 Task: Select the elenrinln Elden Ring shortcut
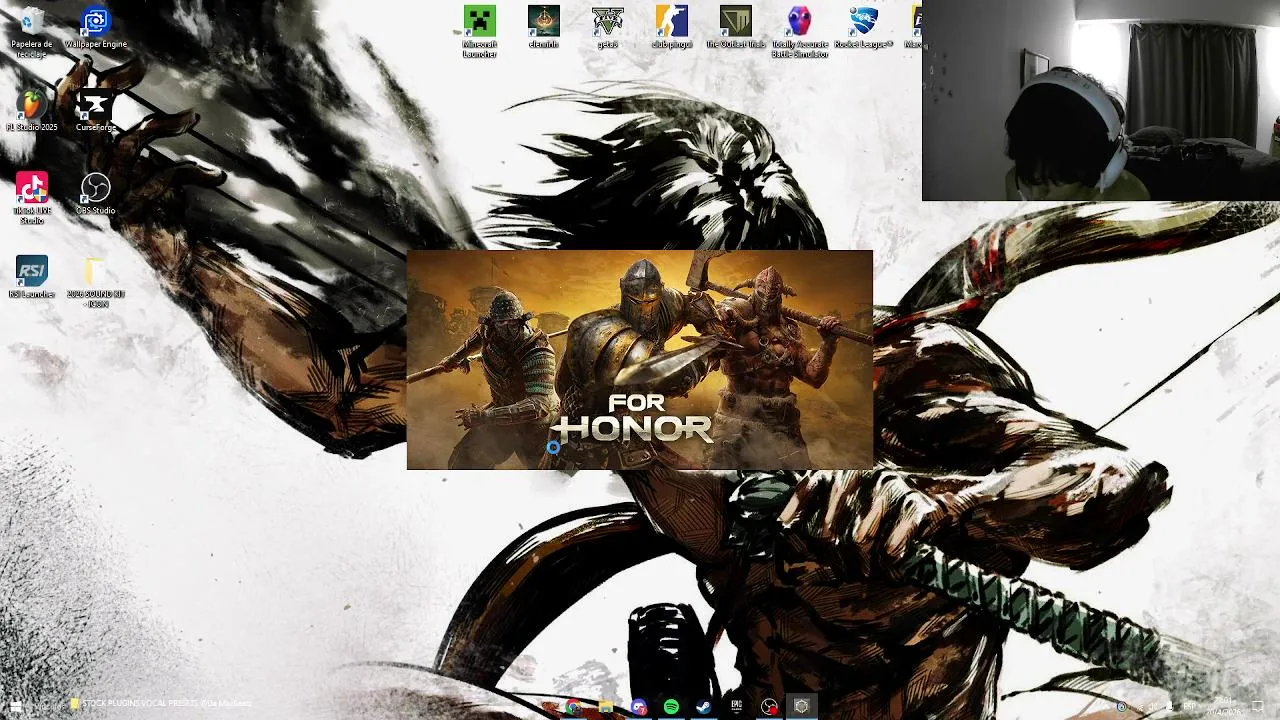pyautogui.click(x=544, y=27)
